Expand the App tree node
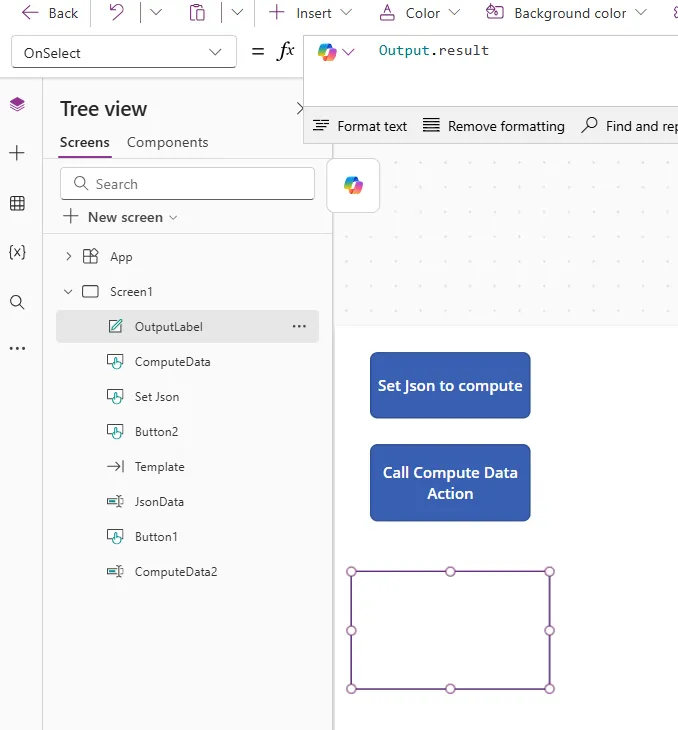Viewport: 678px width, 730px height. coord(68,257)
